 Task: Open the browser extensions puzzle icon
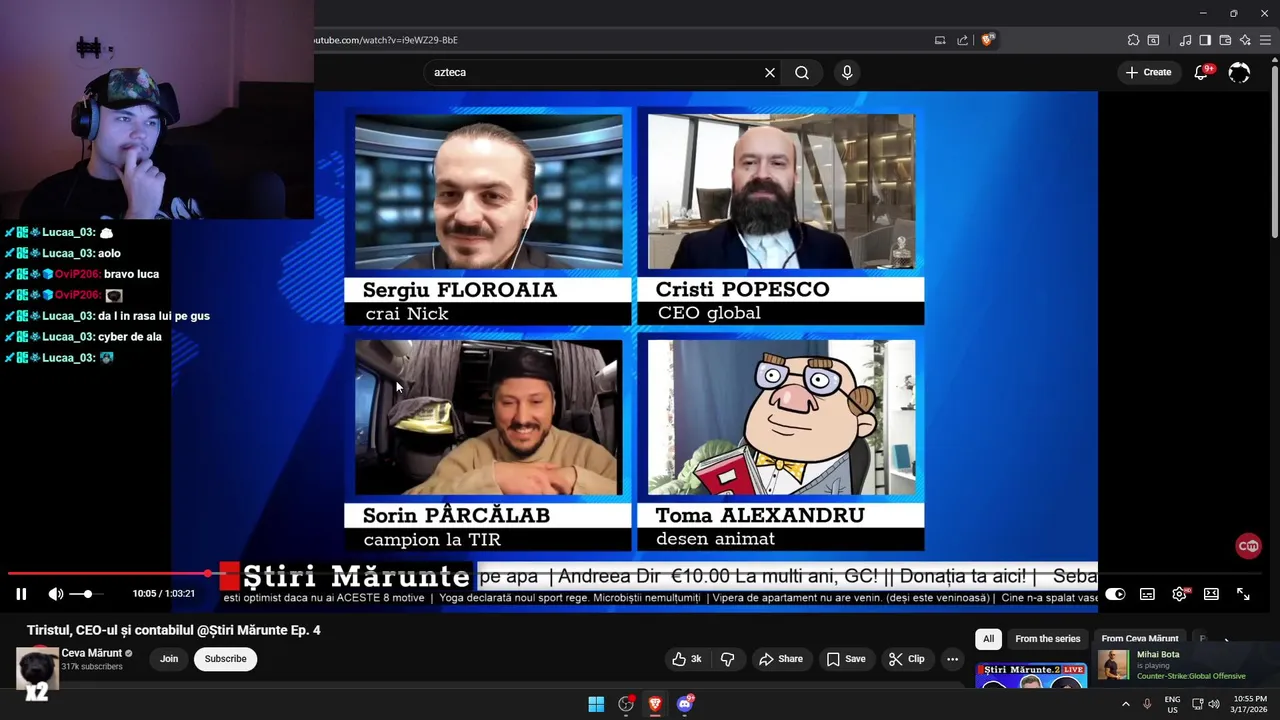point(1133,40)
